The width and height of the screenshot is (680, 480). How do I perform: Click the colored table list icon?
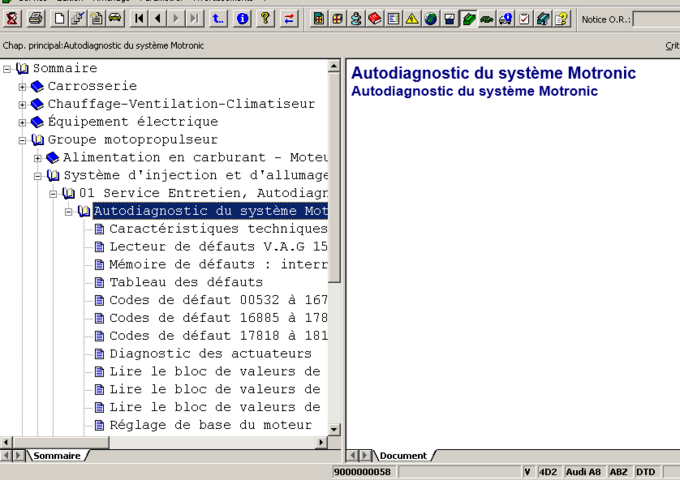click(393, 19)
